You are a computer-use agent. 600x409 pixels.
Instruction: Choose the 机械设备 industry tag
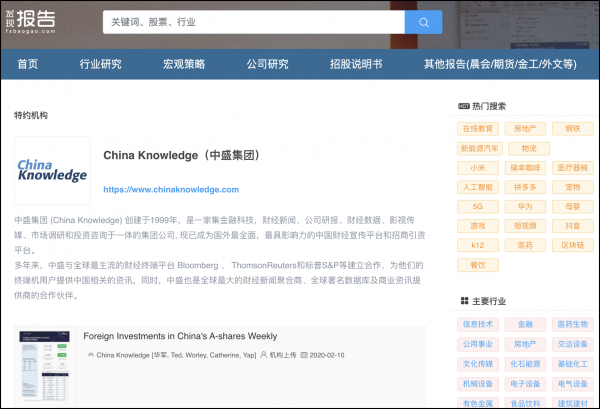click(478, 384)
